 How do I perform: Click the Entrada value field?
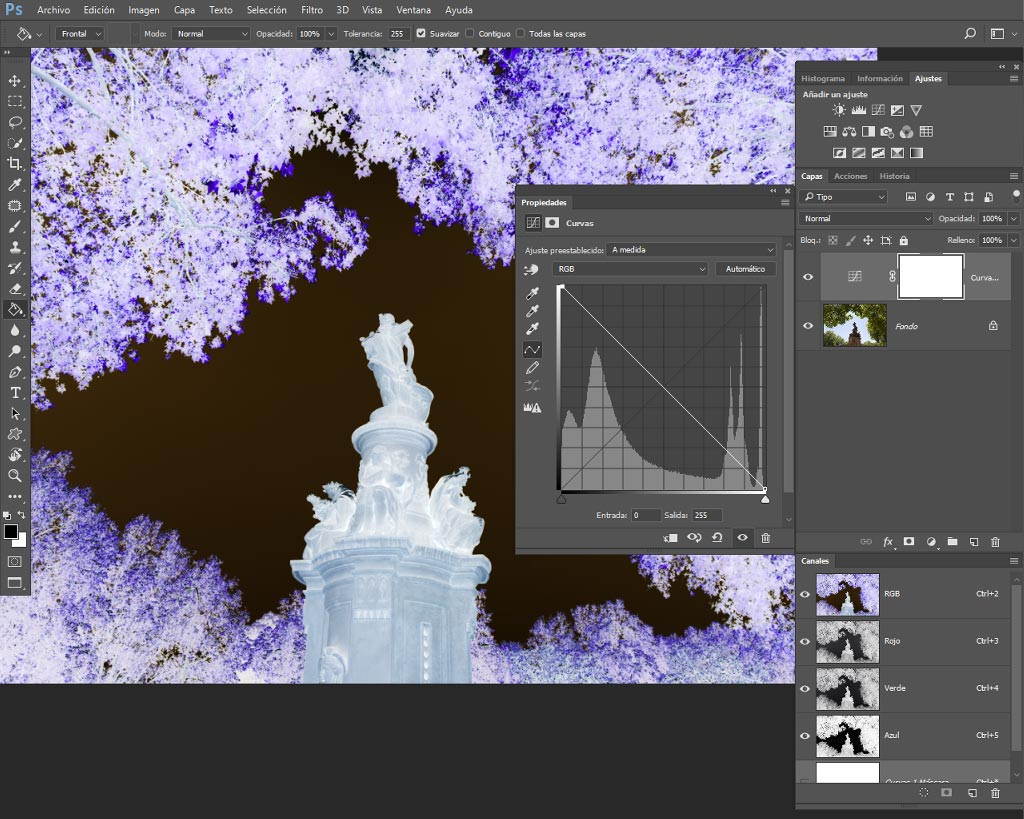pyautogui.click(x=645, y=515)
